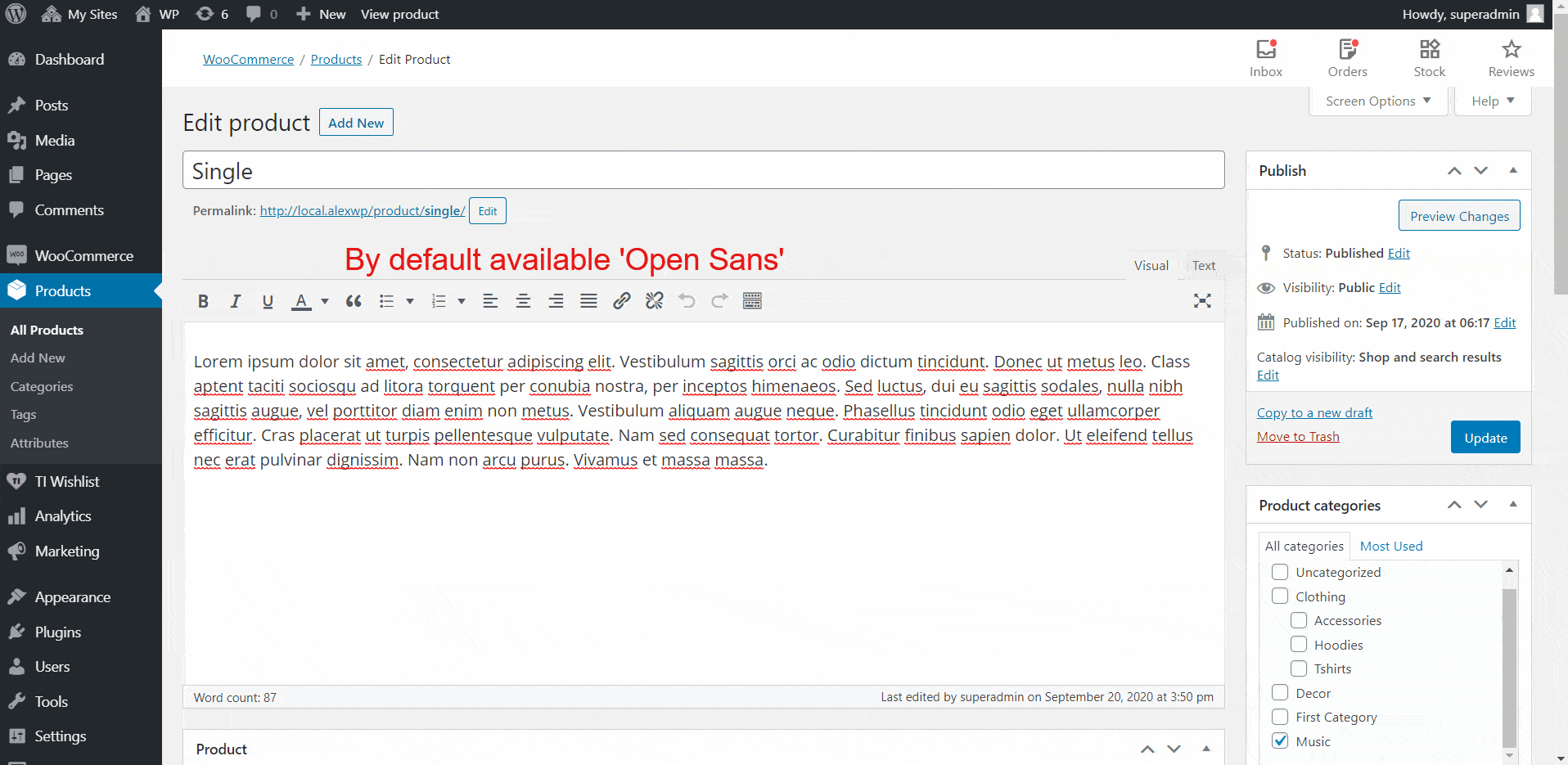Viewport: 1568px width, 765px height.
Task: Toggle bold formatting in editor toolbar
Action: 203,301
